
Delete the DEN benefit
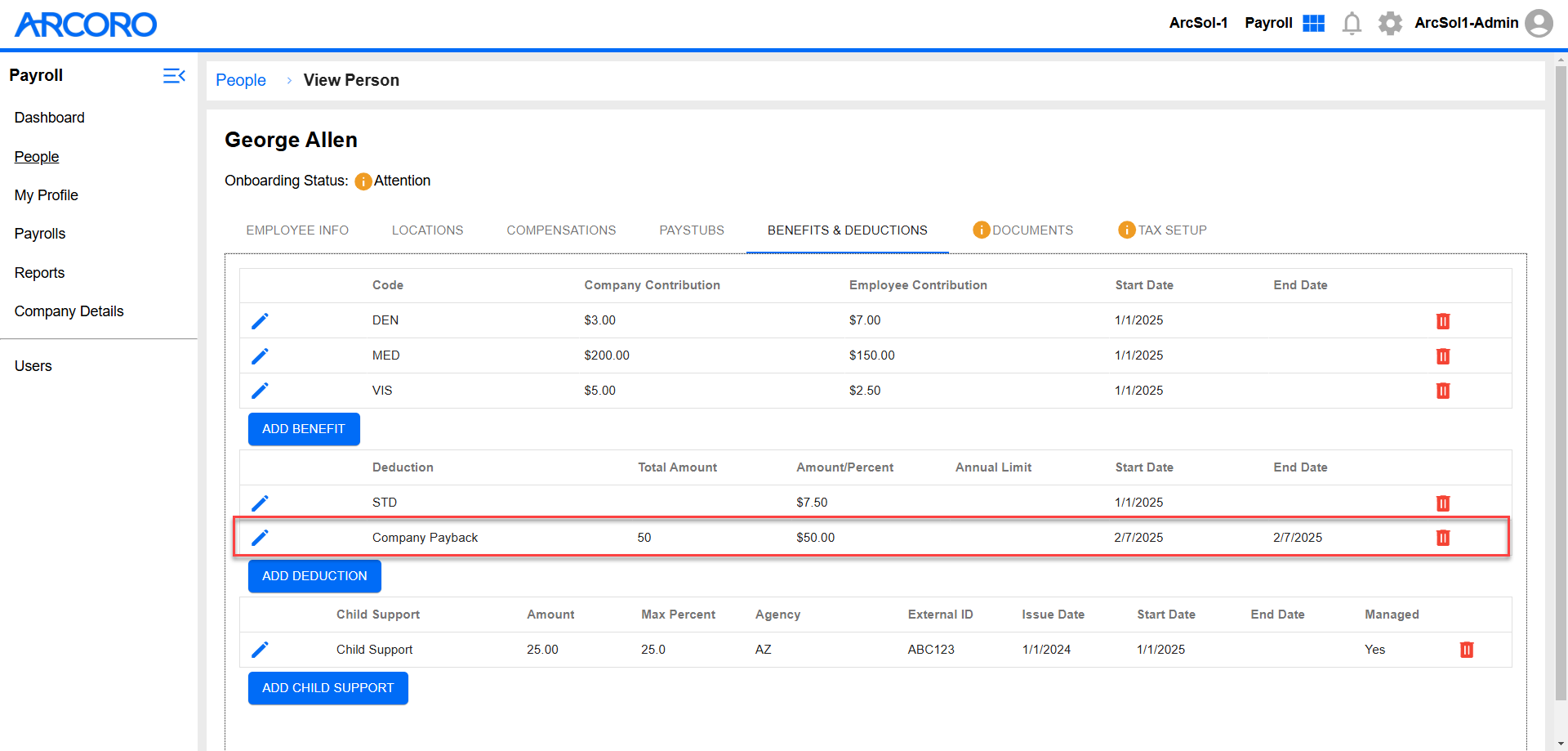pyautogui.click(x=1443, y=321)
